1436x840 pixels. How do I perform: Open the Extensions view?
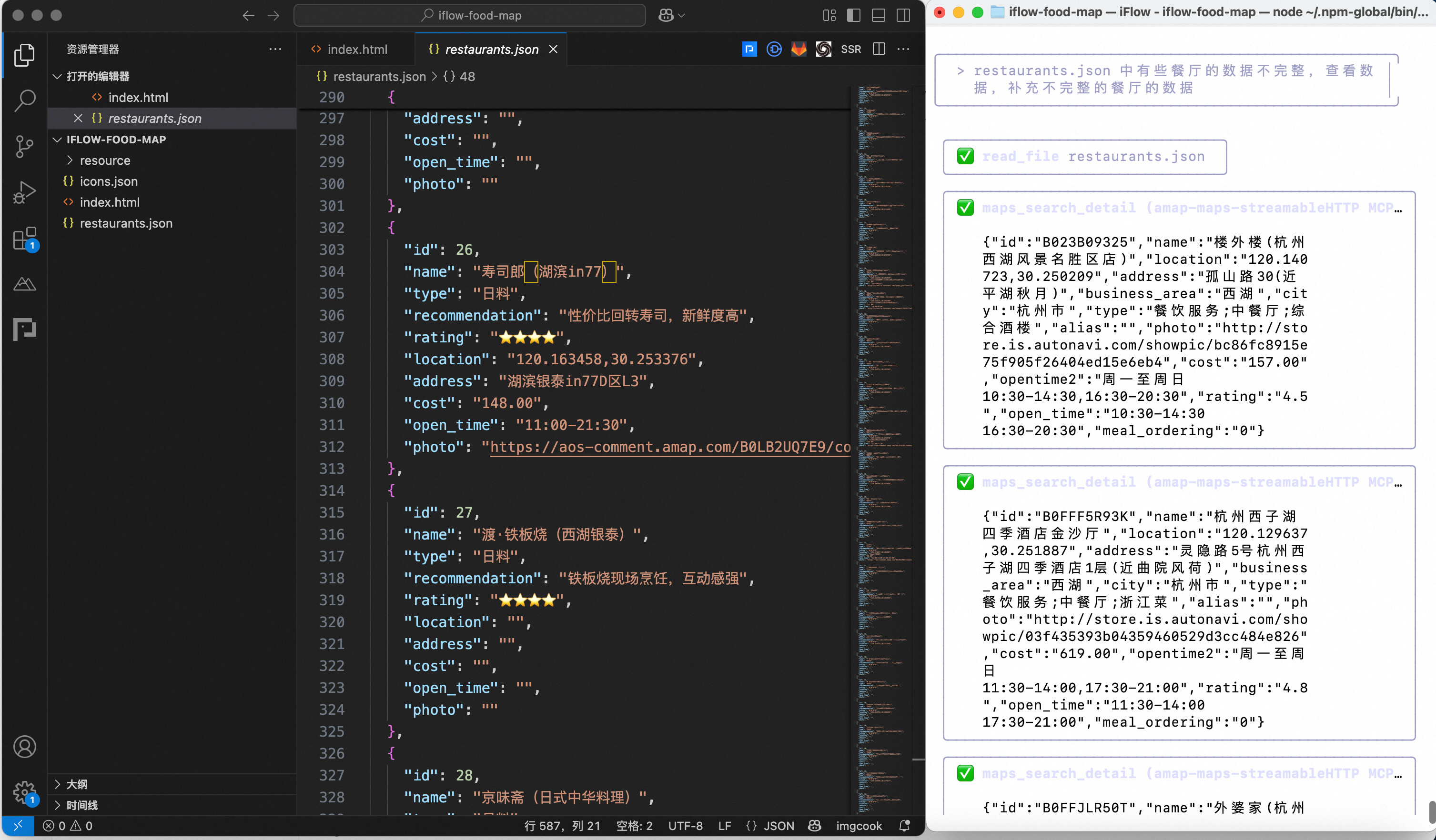click(x=24, y=238)
